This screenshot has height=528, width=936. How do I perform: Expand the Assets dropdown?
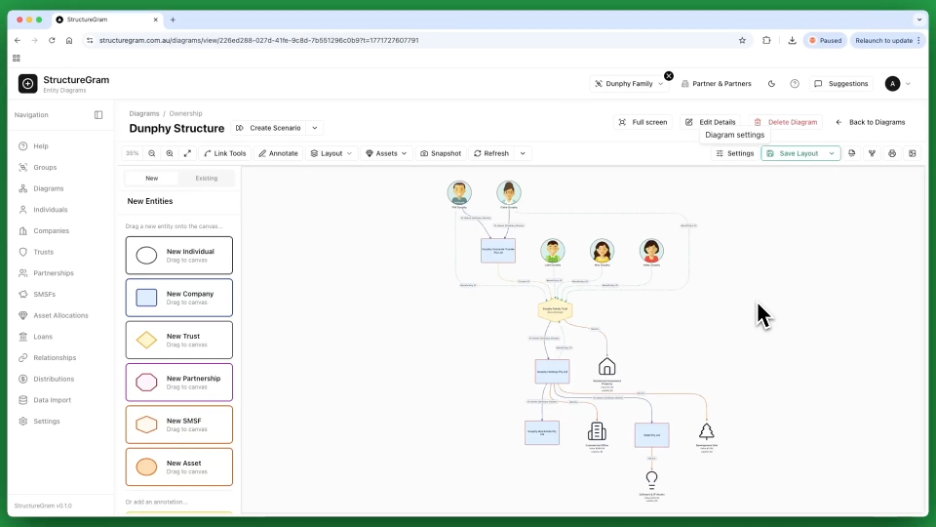(x=386, y=153)
